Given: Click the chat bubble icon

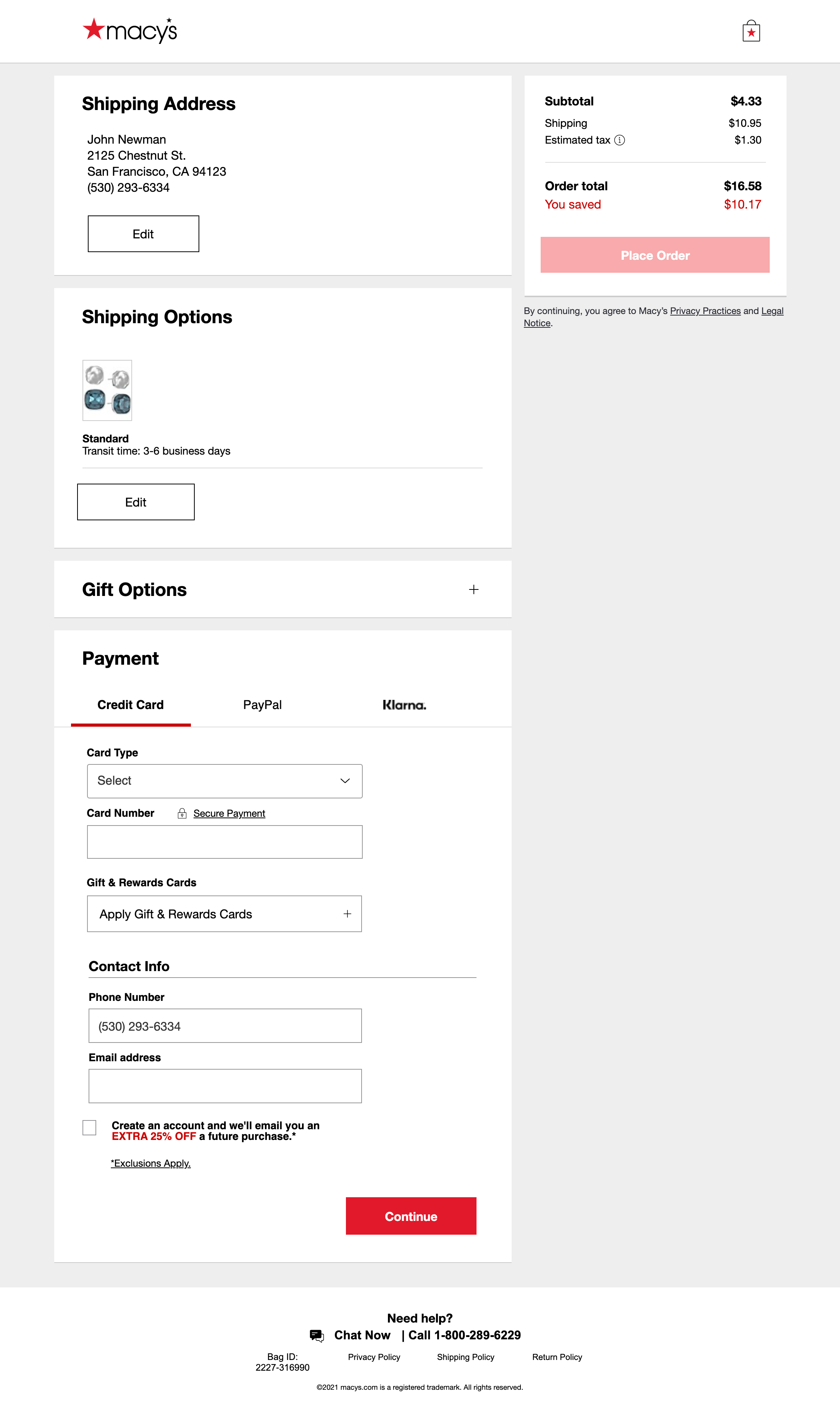Looking at the screenshot, I should tap(317, 1335).
